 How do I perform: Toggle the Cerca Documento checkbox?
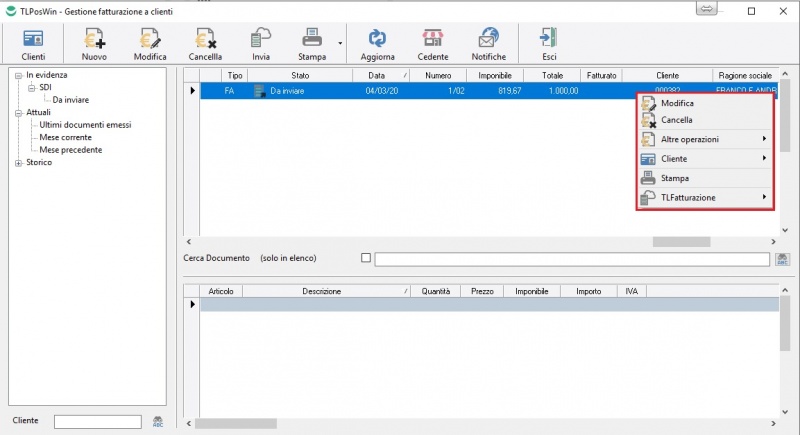[366, 258]
